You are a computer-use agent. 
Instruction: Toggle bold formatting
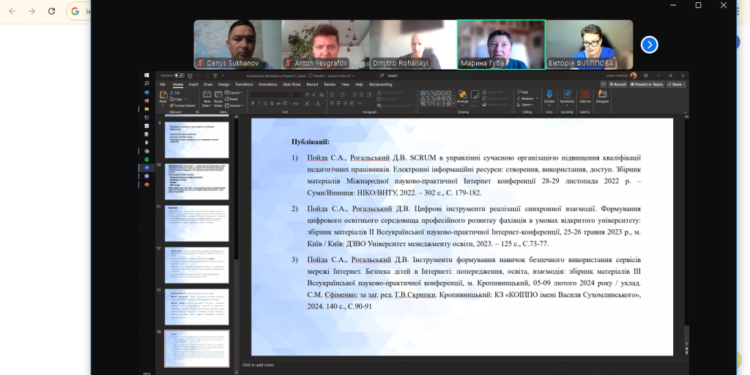coord(253,103)
